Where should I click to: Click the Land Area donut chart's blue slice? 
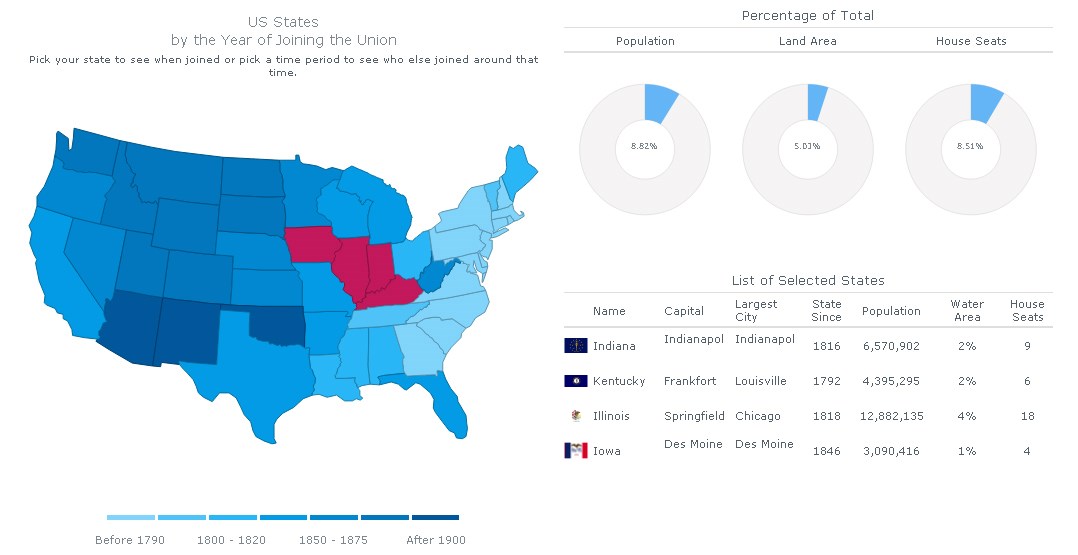[x=818, y=100]
